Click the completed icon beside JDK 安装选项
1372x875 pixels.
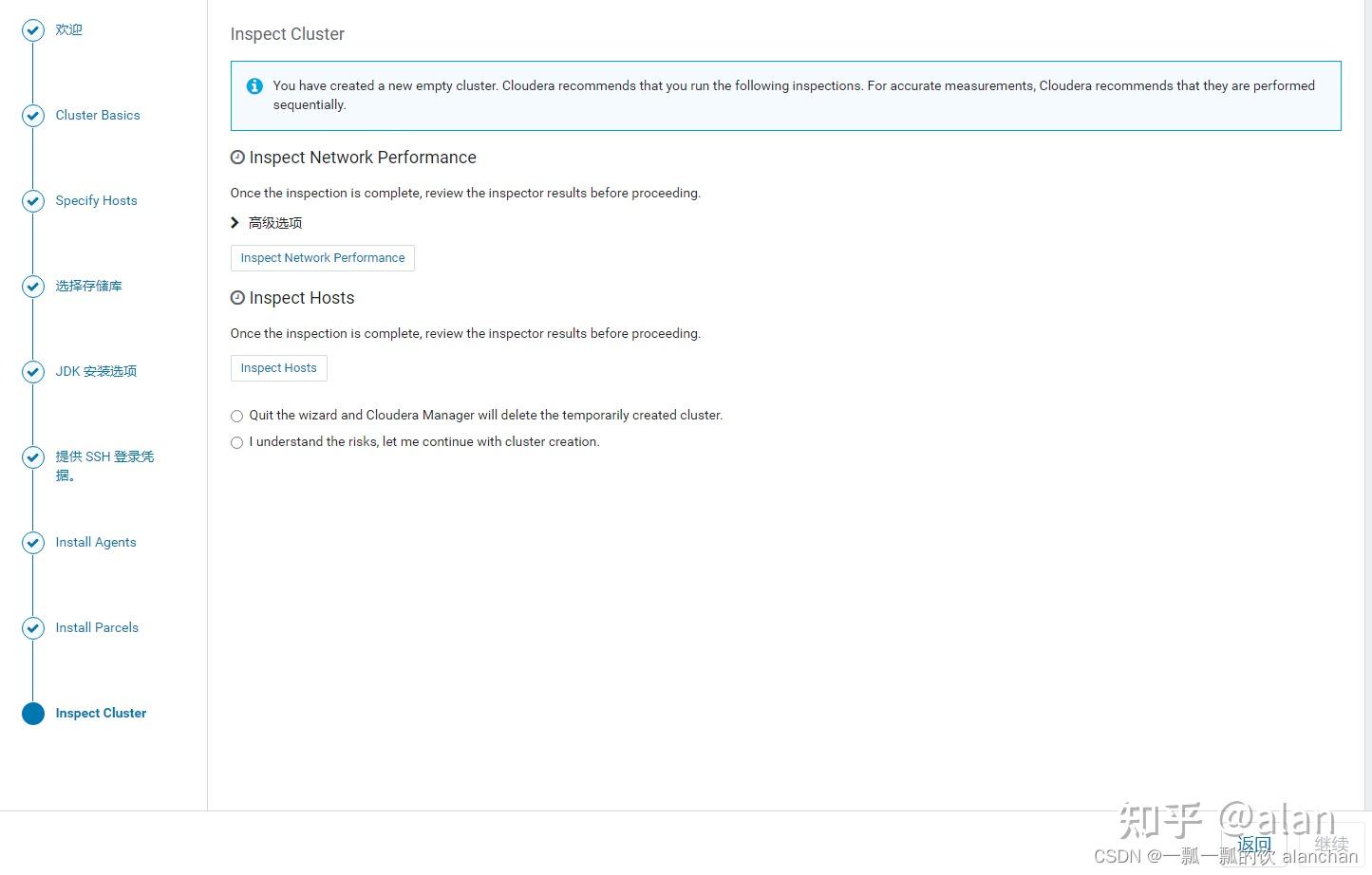tap(33, 371)
